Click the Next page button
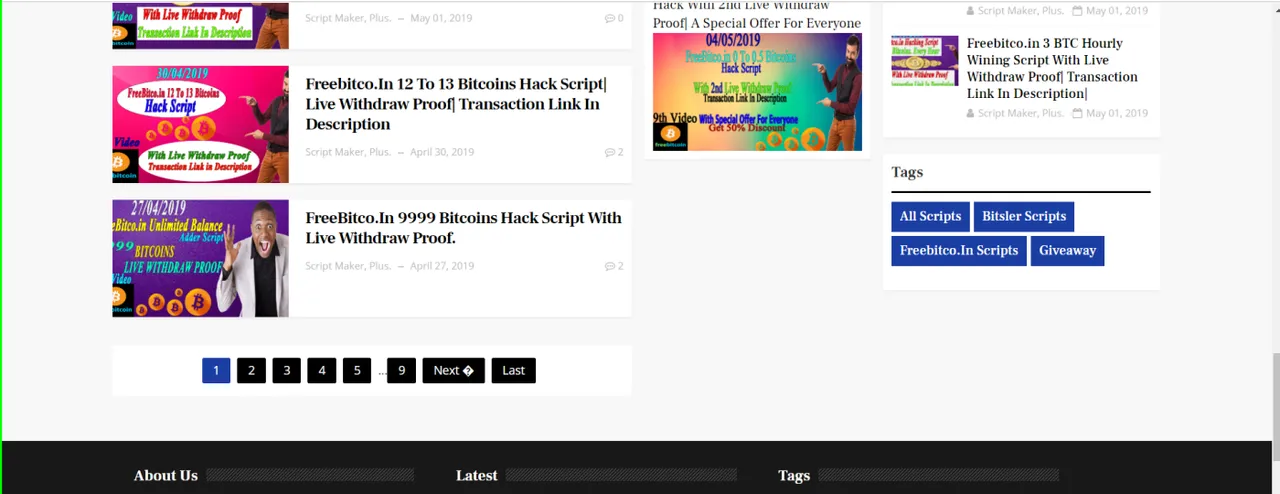1280x494 pixels. coord(453,370)
